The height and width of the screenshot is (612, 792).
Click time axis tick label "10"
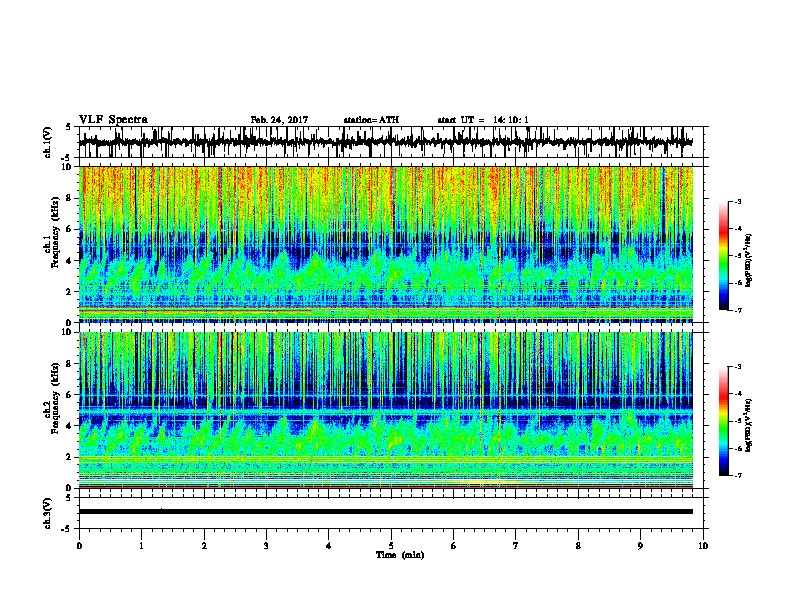click(703, 546)
